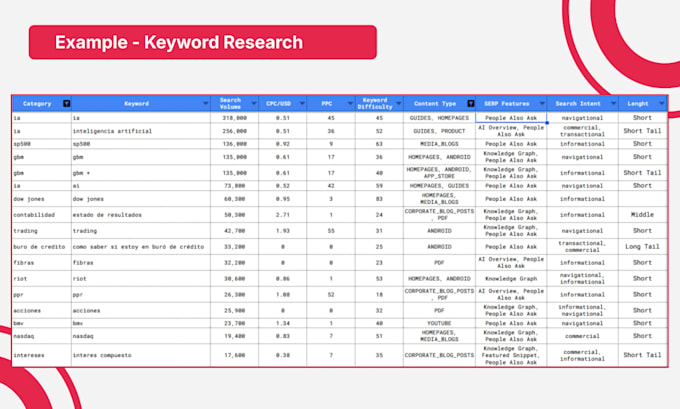Select CPC cell '0.38'

pyautogui.click(x=283, y=355)
